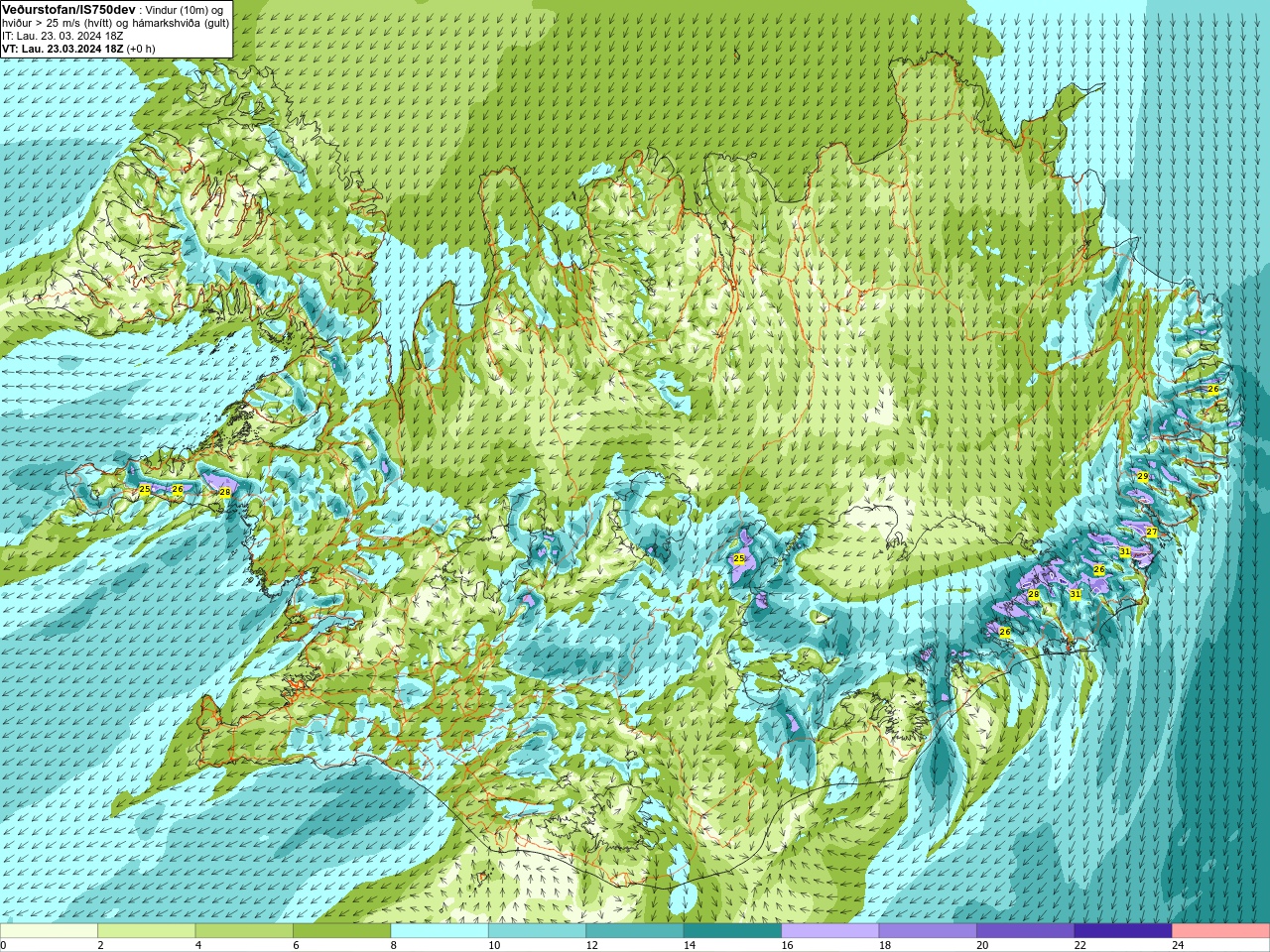
Task: Select the 2–4 m/s legend color band
Action: 147,930
